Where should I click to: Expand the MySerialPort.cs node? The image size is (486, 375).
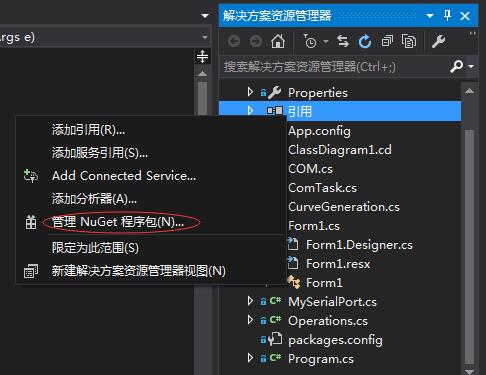[250, 301]
